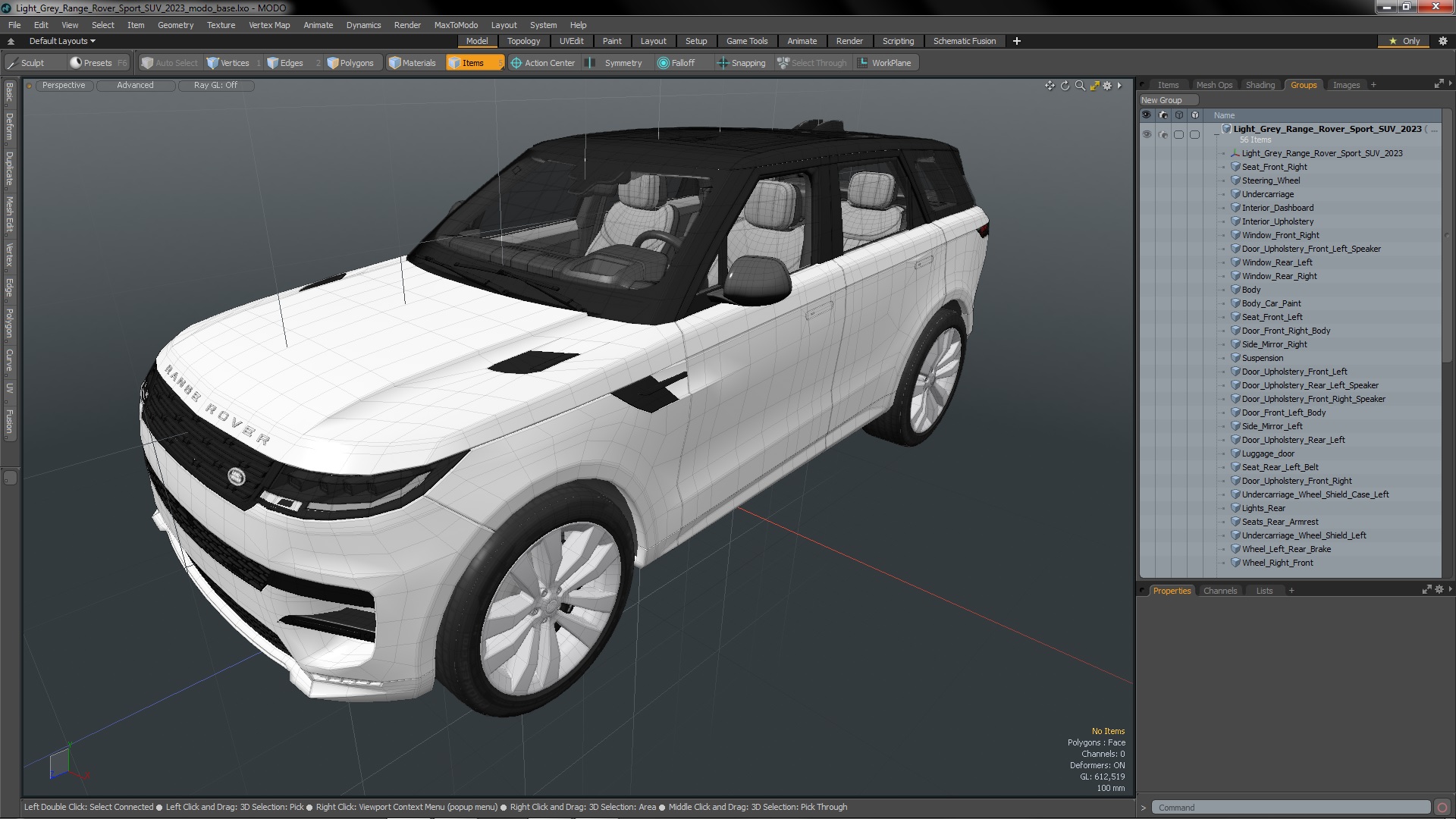The width and height of the screenshot is (1456, 819).
Task: Switch to the Shading tab
Action: click(1260, 85)
